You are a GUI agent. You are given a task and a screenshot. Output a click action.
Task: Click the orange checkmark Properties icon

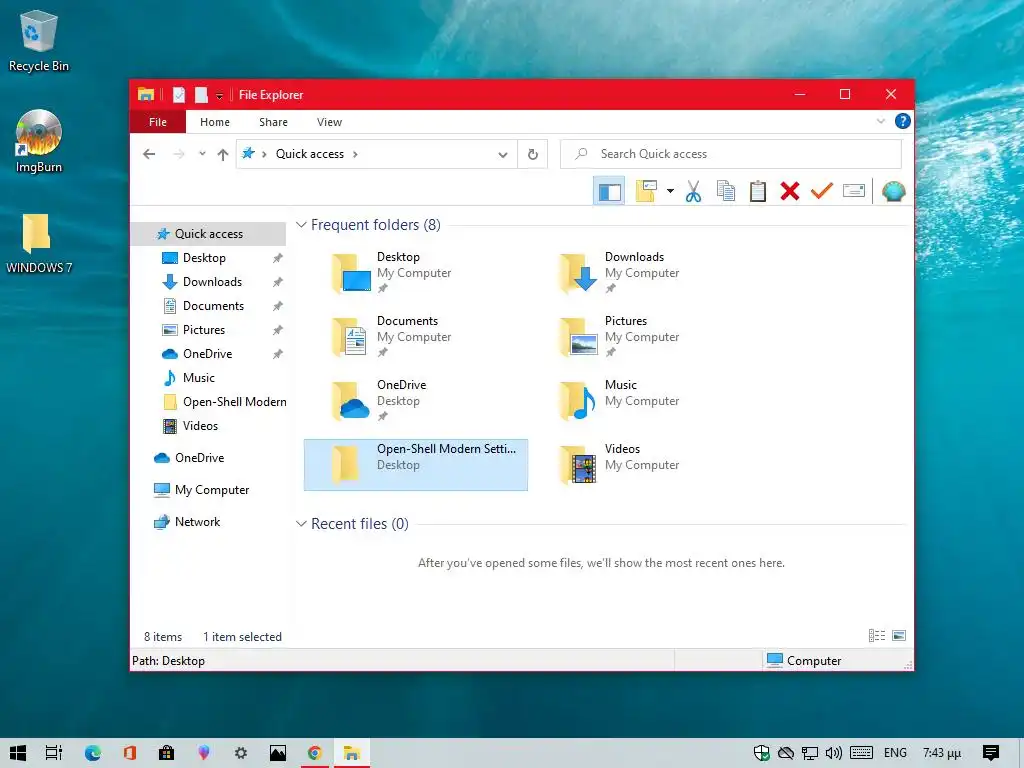coord(822,191)
